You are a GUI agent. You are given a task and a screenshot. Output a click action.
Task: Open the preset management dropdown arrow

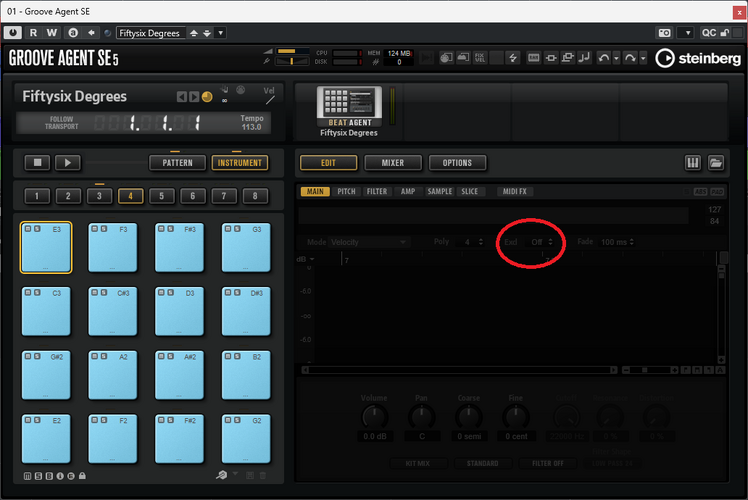220,33
